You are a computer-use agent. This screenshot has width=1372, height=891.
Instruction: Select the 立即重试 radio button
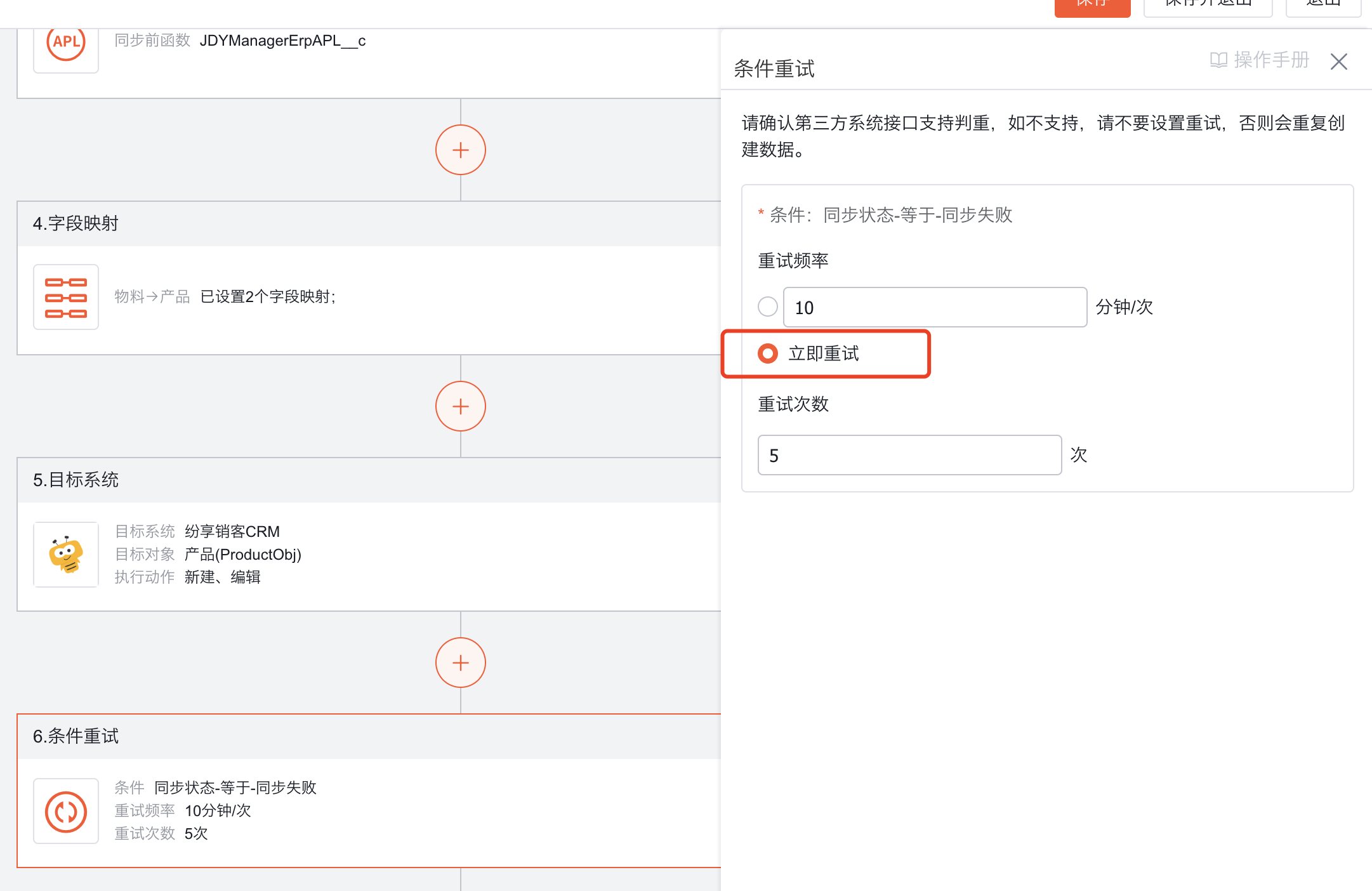point(768,353)
